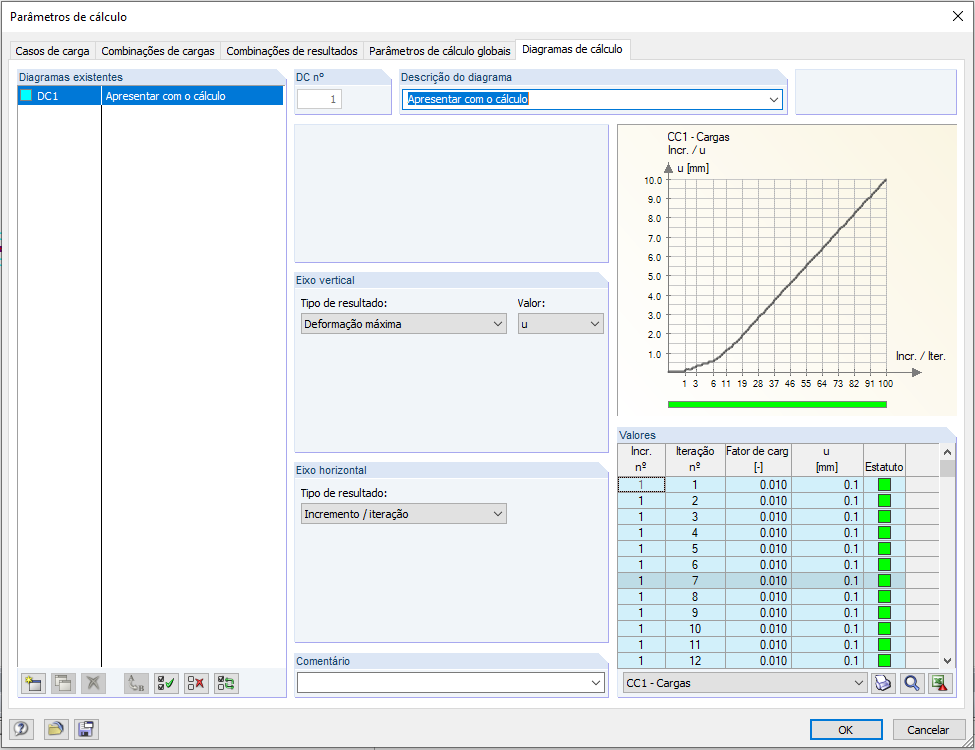Click the values table scrollbar thumb
This screenshot has width=975, height=750.
pyautogui.click(x=947, y=468)
